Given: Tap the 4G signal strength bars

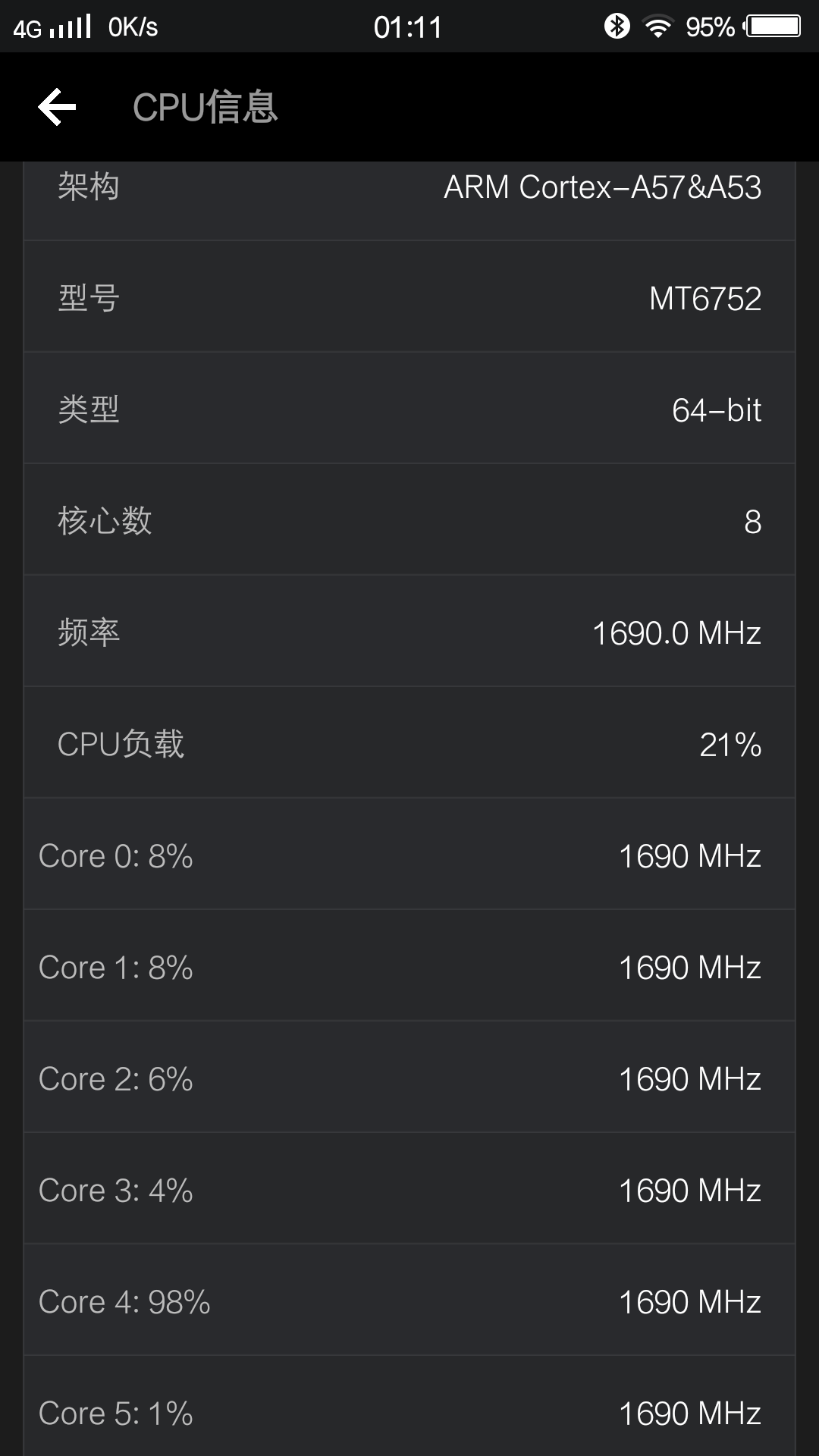Looking at the screenshot, I should point(68,25).
